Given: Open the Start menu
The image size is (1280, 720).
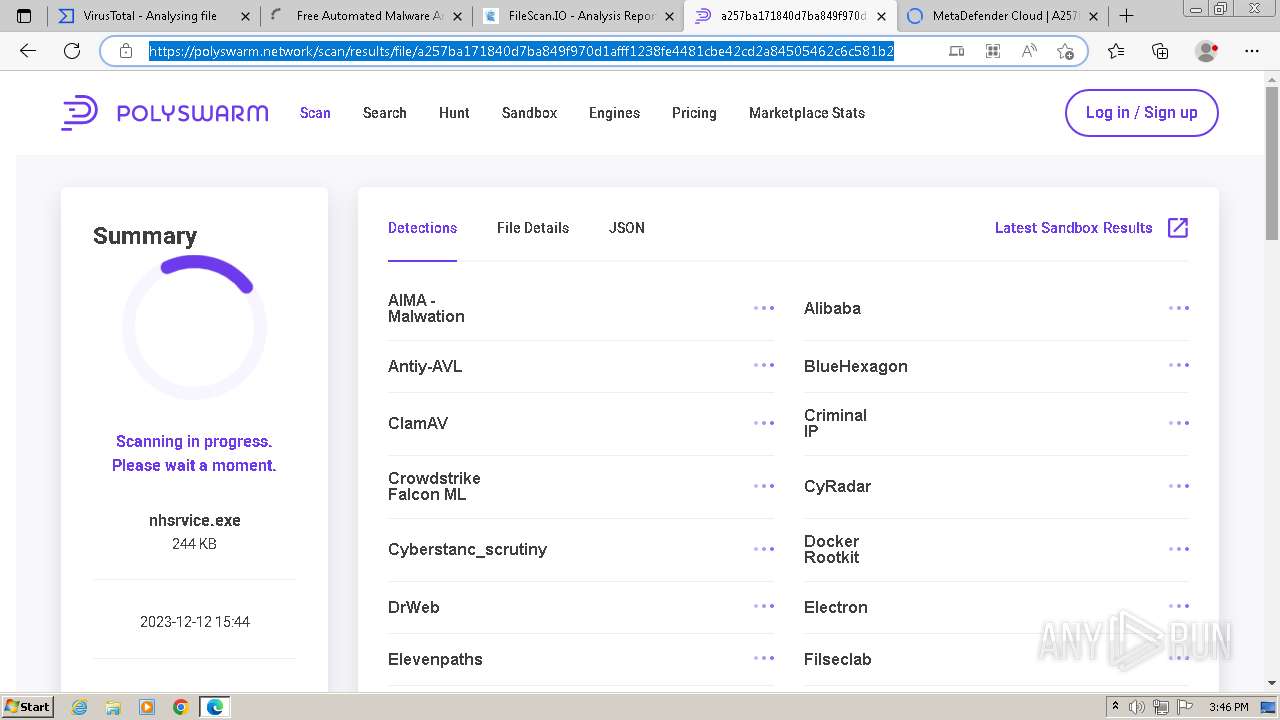Looking at the screenshot, I should point(27,707).
